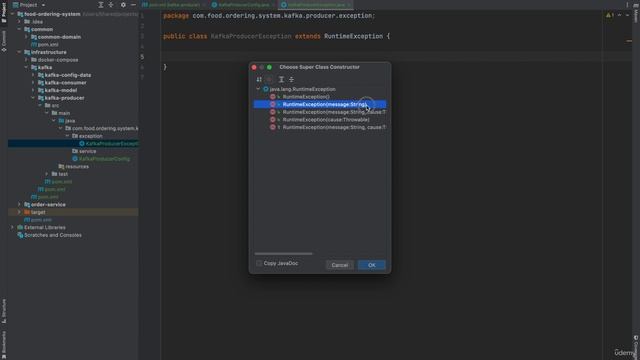
Task: Select com.food.ordering.system package node
Action: click(x=105, y=129)
